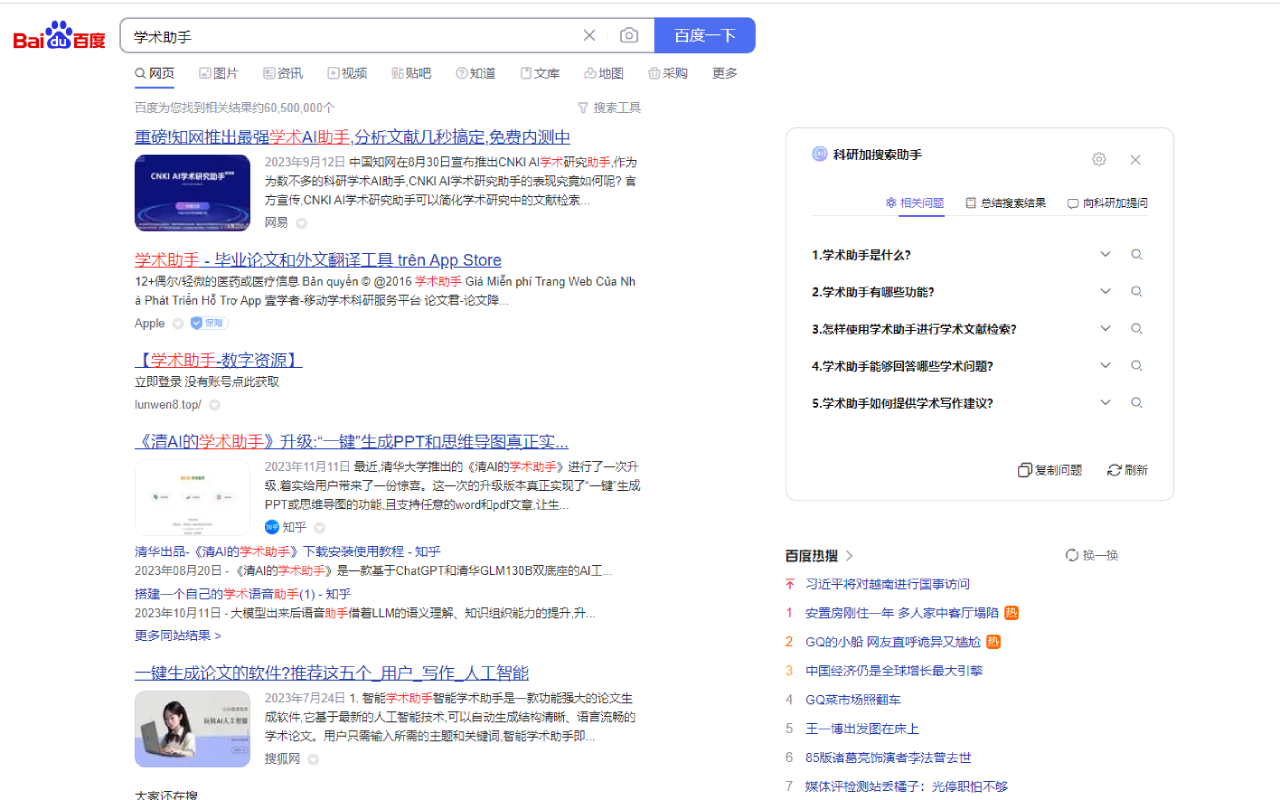1280x800 pixels.
Task: Click 换一换 to refresh hot searches
Action: pos(1092,555)
